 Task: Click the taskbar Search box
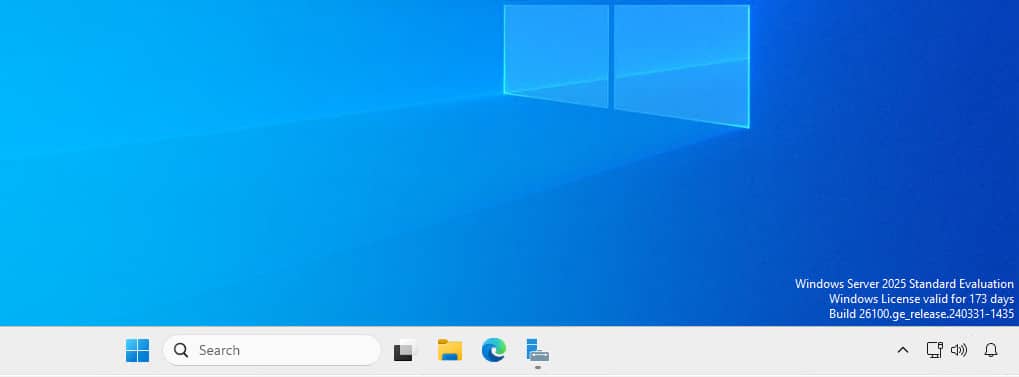pos(272,350)
